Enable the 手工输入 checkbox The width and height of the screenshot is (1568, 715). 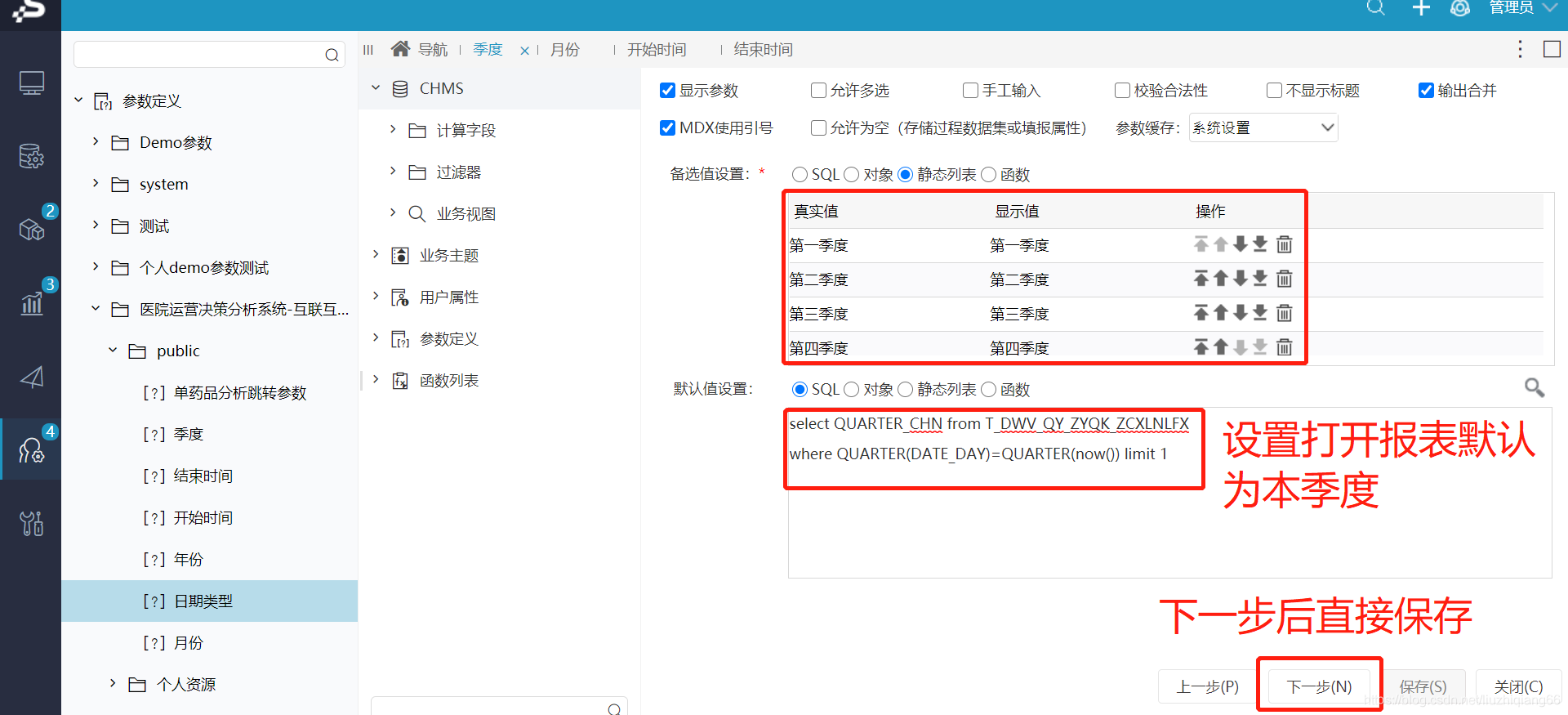pyautogui.click(x=970, y=90)
